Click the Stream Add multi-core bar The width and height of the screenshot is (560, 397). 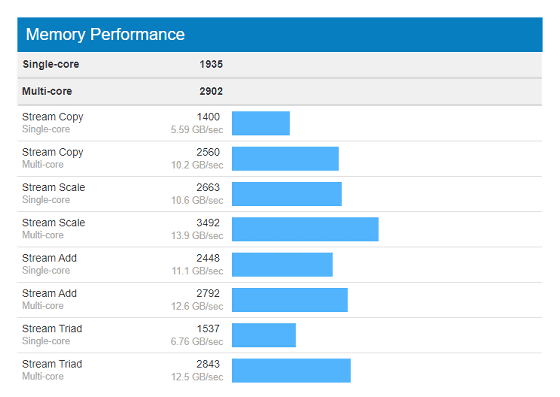(x=290, y=300)
